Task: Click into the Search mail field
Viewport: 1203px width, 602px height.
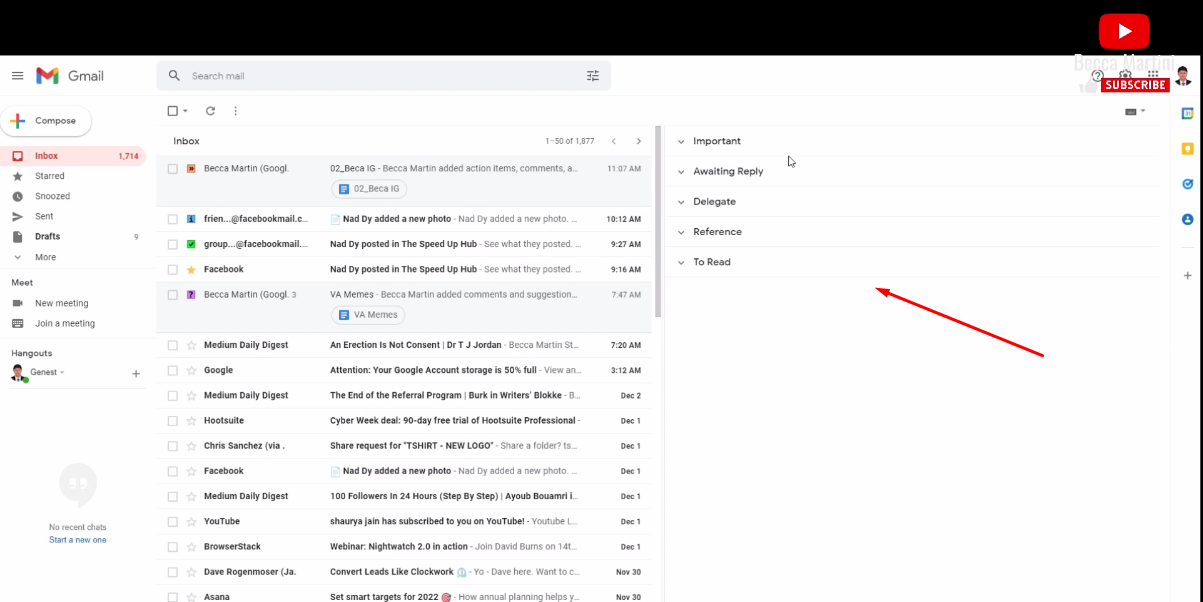Action: click(x=380, y=76)
